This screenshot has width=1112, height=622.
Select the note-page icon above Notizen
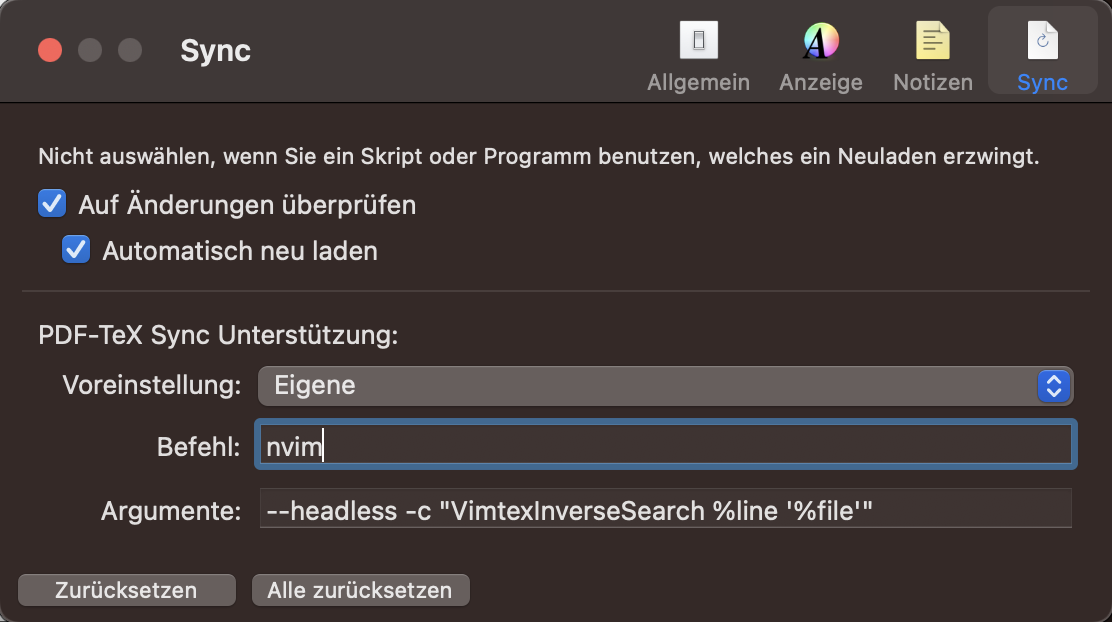[x=932, y=40]
